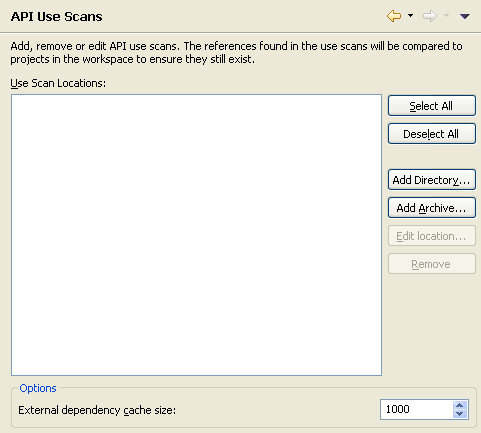Click the description text about use scans

coord(236,52)
